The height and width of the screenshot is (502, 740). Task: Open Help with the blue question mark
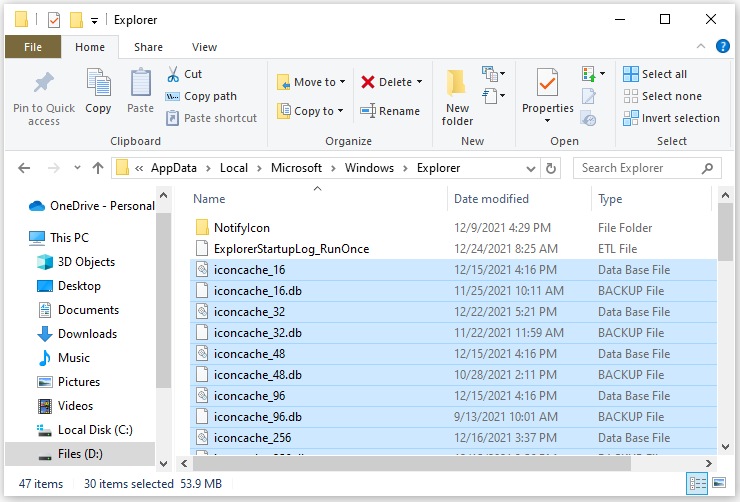(723, 46)
